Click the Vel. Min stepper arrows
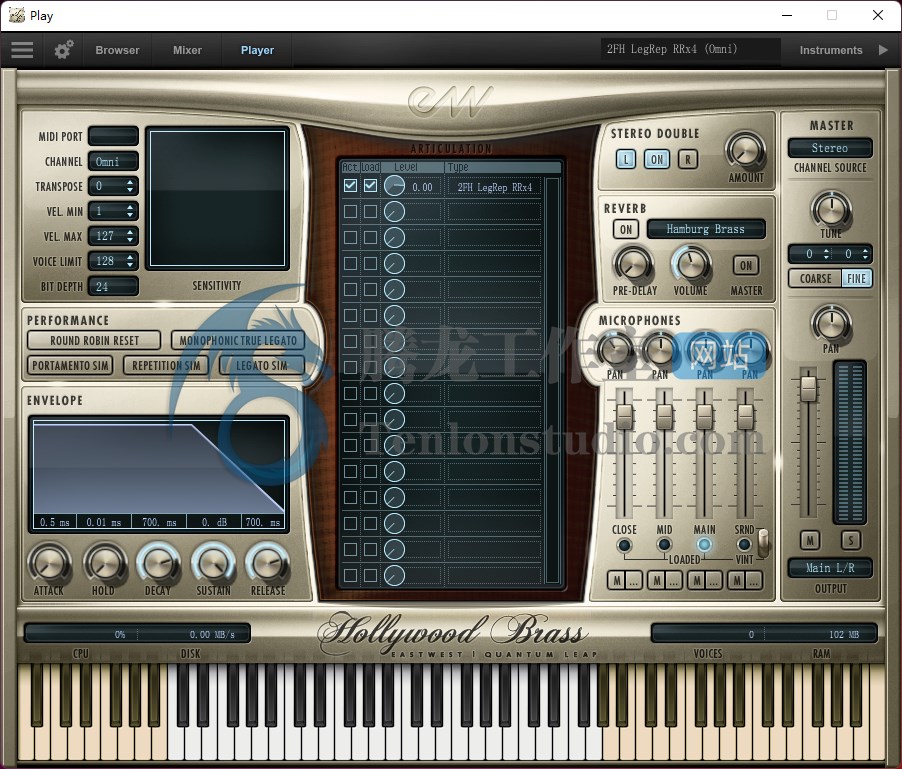The image size is (902, 769). [130, 211]
